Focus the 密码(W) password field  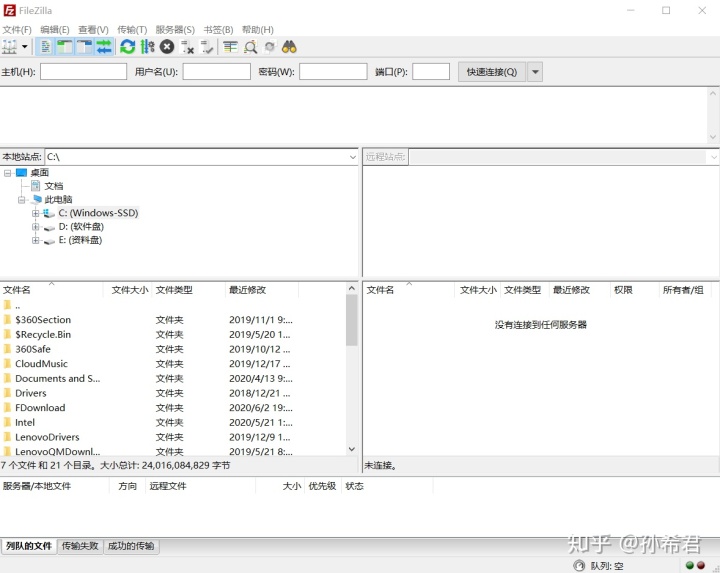333,72
